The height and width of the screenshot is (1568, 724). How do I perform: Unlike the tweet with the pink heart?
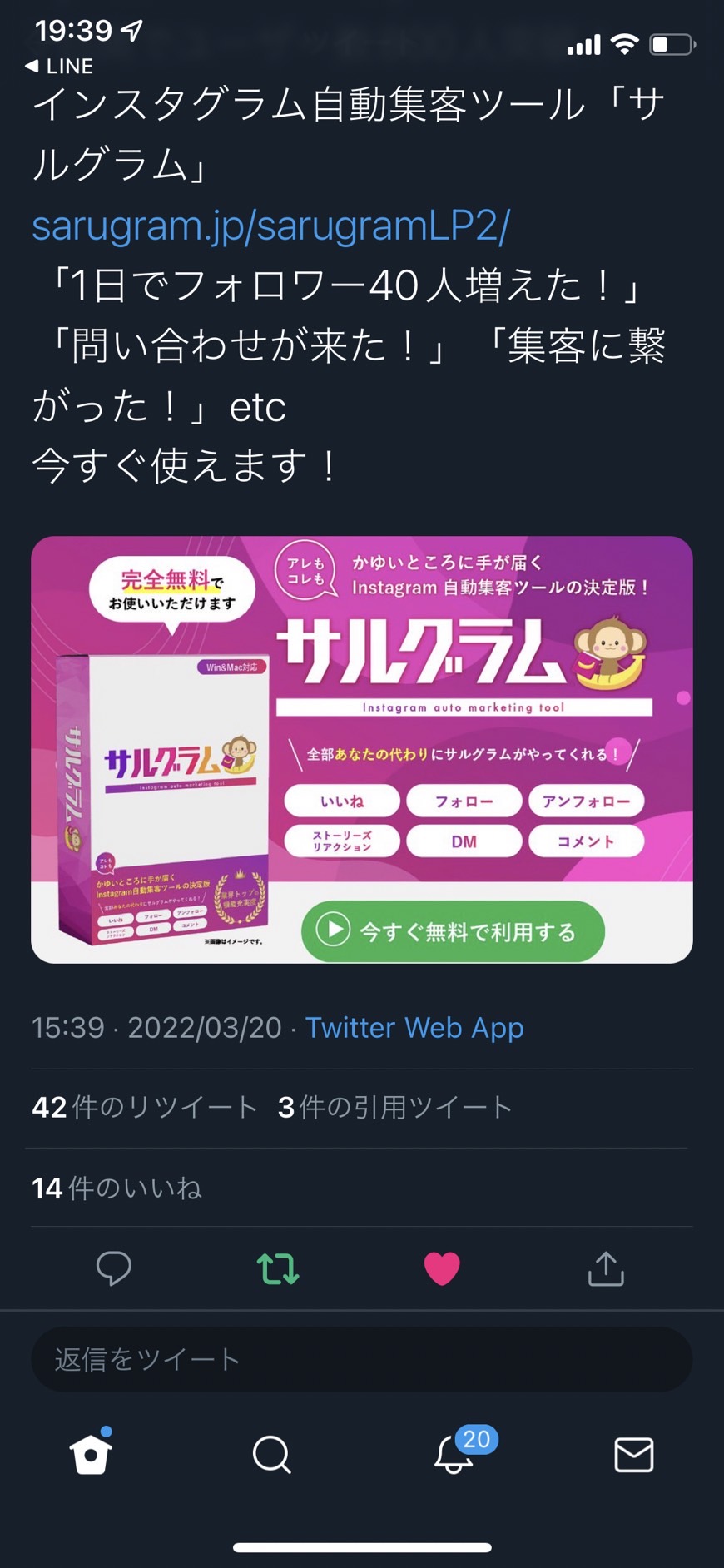(x=442, y=1268)
